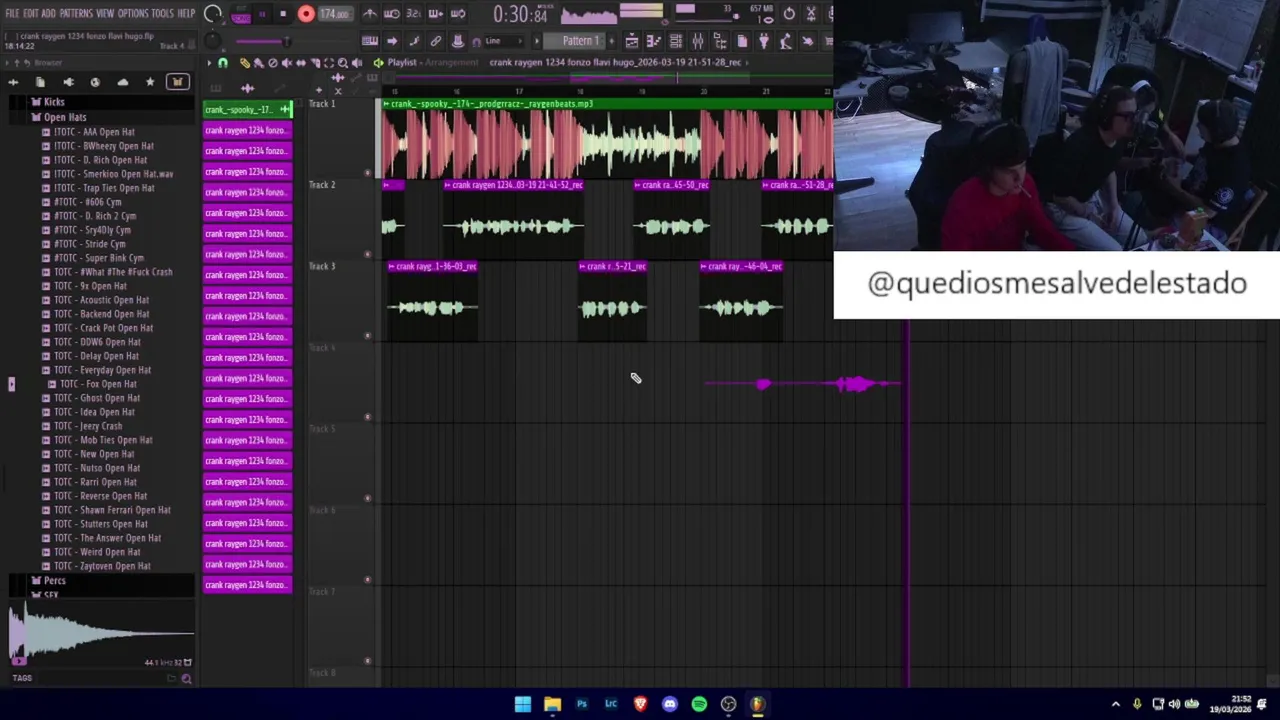This screenshot has height=720, width=1280.
Task: Open the PATTERNS menu
Action: pyautogui.click(x=76, y=13)
